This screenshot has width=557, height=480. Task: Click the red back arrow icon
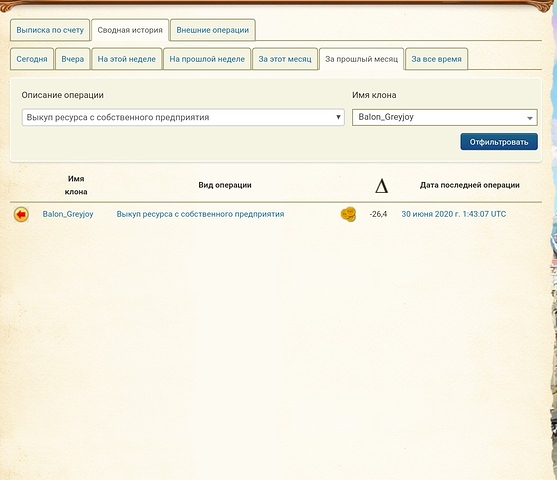(21, 214)
